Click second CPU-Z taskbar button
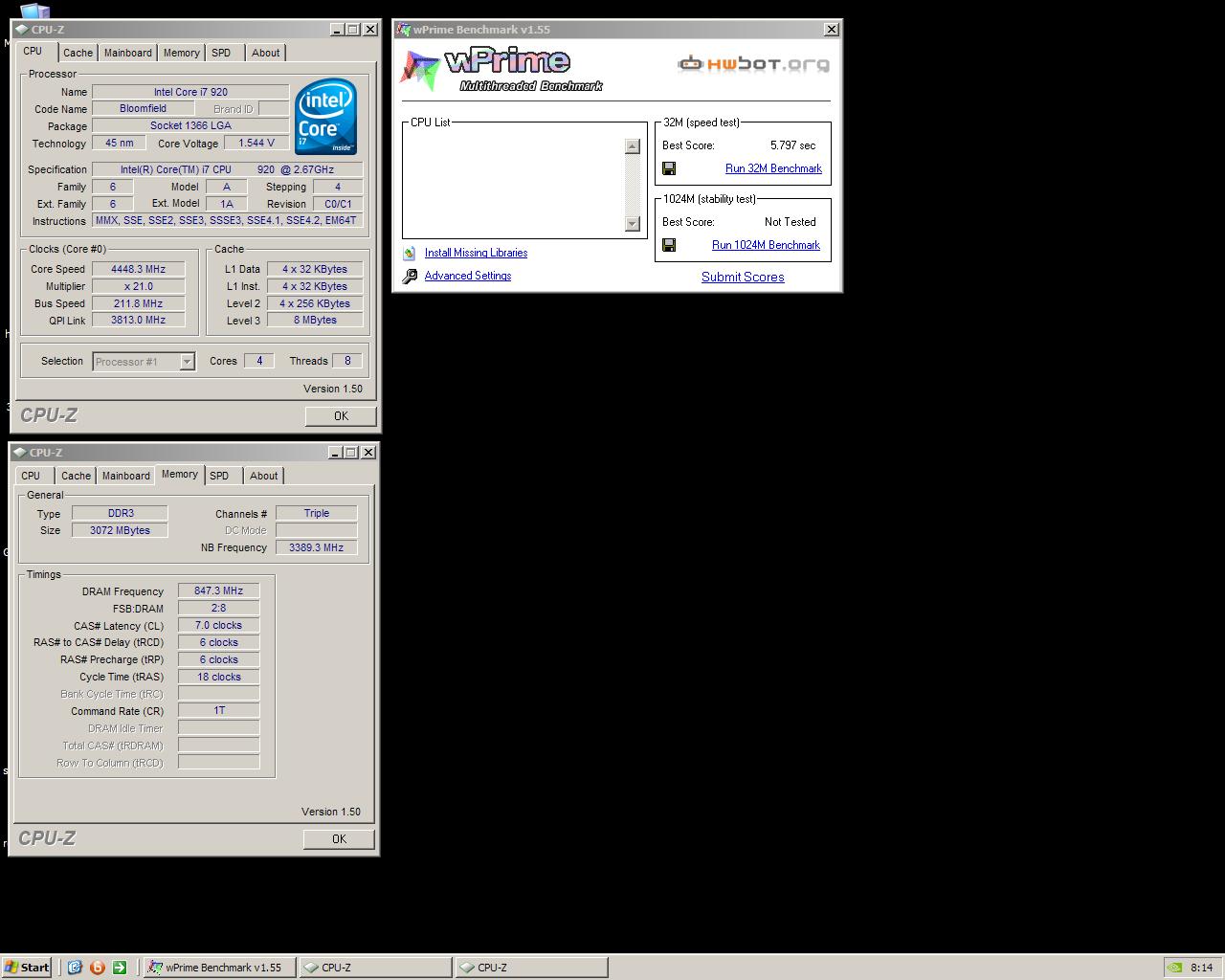Viewport: 1225px width, 980px height. point(531,967)
